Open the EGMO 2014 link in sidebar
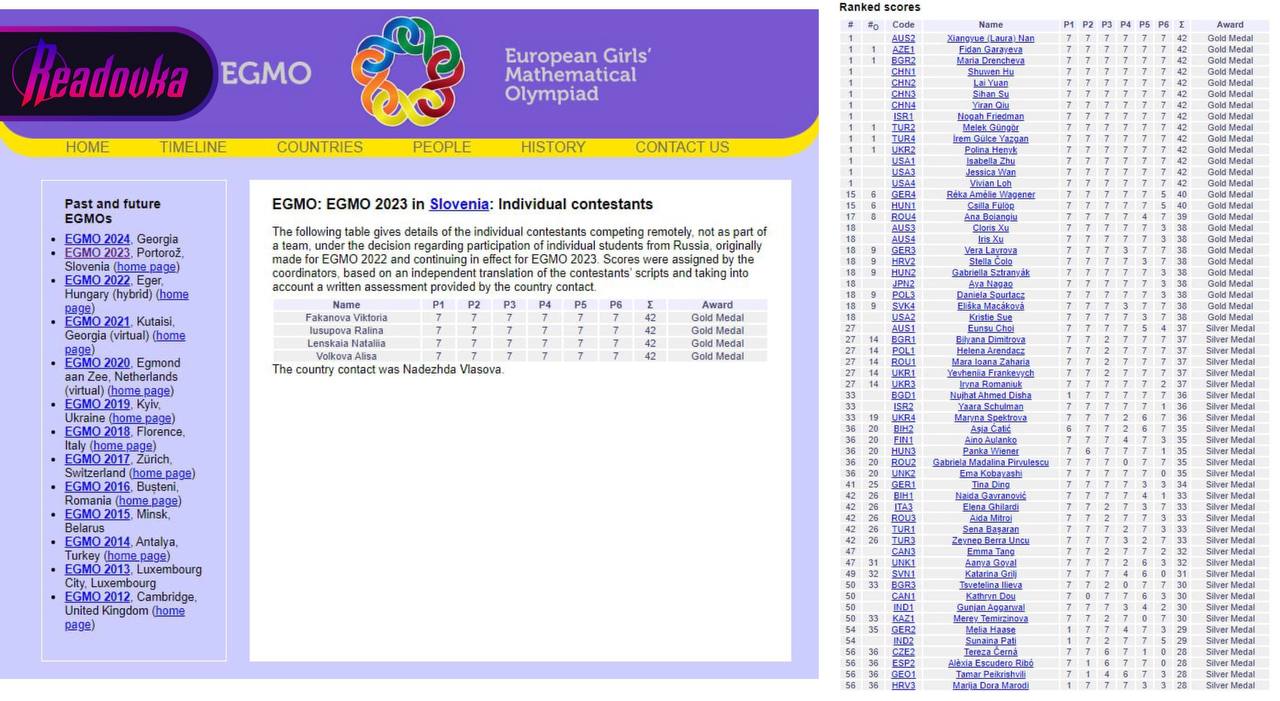1280x701 pixels. pyautogui.click(x=97, y=542)
